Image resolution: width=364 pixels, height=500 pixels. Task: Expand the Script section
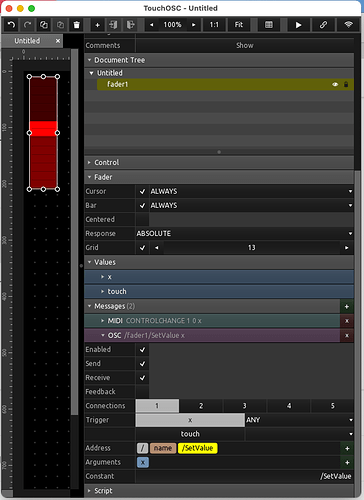click(x=89, y=491)
